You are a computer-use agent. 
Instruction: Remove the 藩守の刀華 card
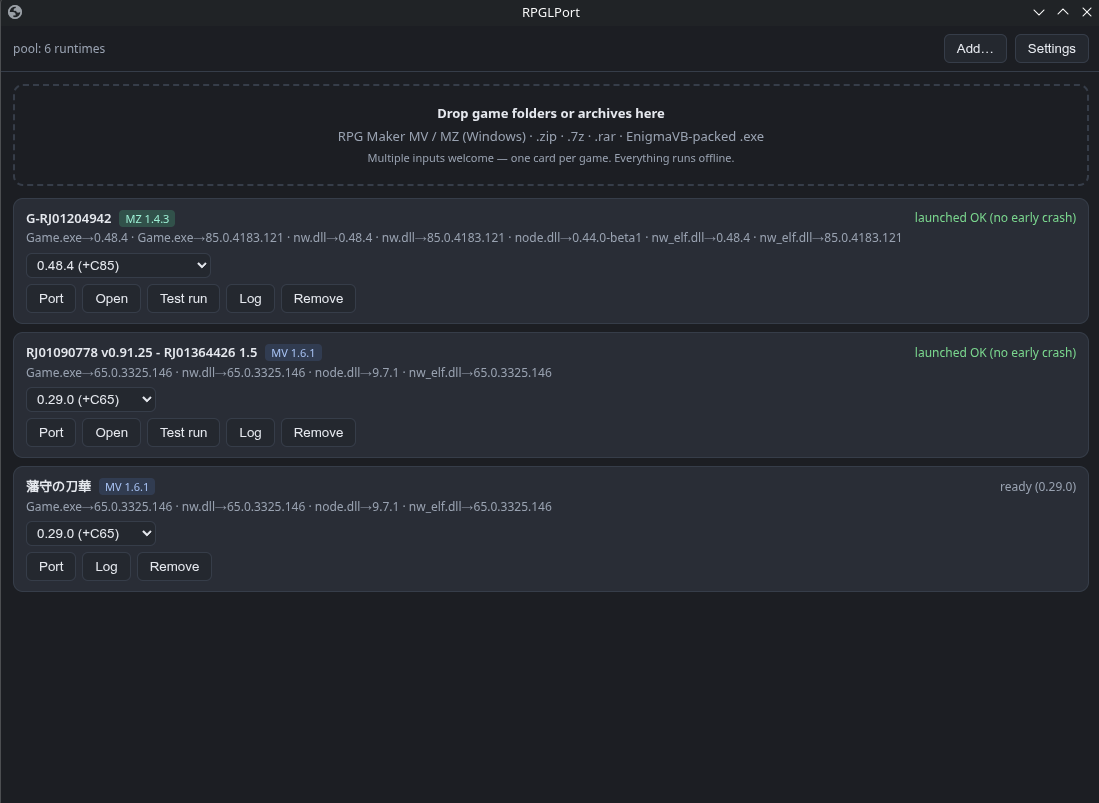click(x=175, y=566)
